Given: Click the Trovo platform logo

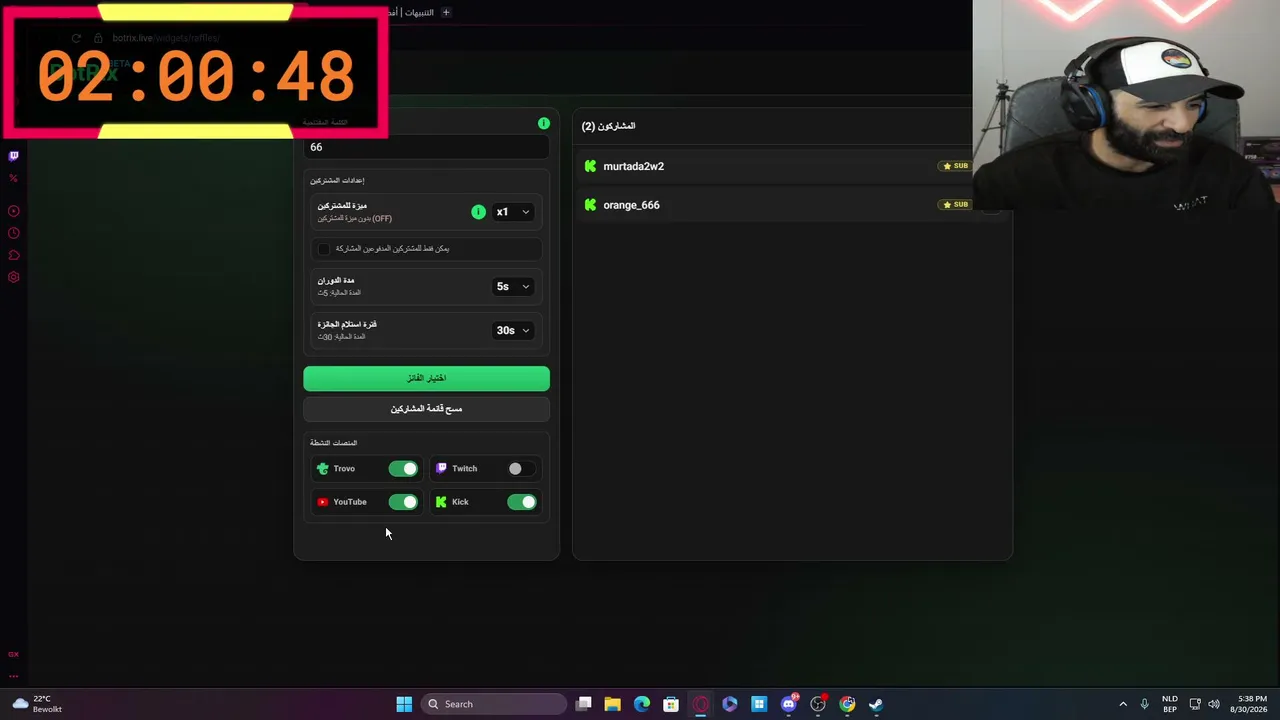Looking at the screenshot, I should [x=322, y=468].
